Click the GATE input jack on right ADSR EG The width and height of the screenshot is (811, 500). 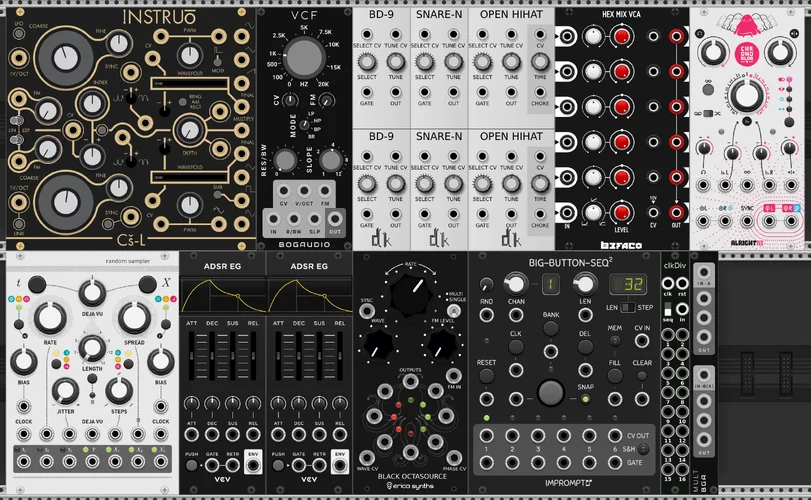point(298,465)
